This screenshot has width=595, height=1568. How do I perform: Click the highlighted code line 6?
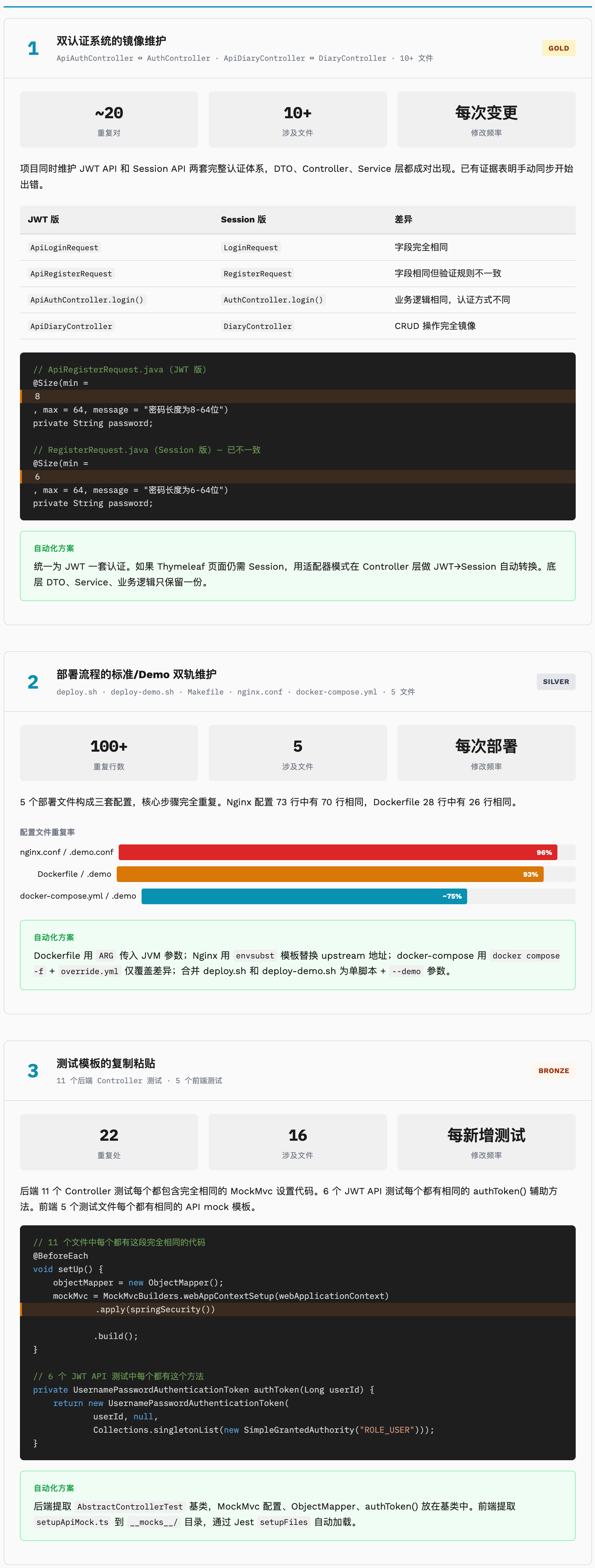[298, 477]
